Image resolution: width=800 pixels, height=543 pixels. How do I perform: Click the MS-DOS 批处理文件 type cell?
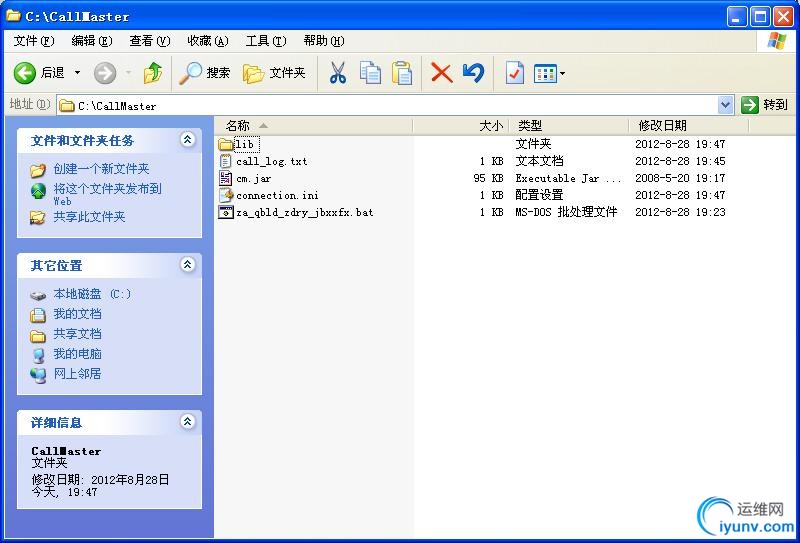point(566,212)
